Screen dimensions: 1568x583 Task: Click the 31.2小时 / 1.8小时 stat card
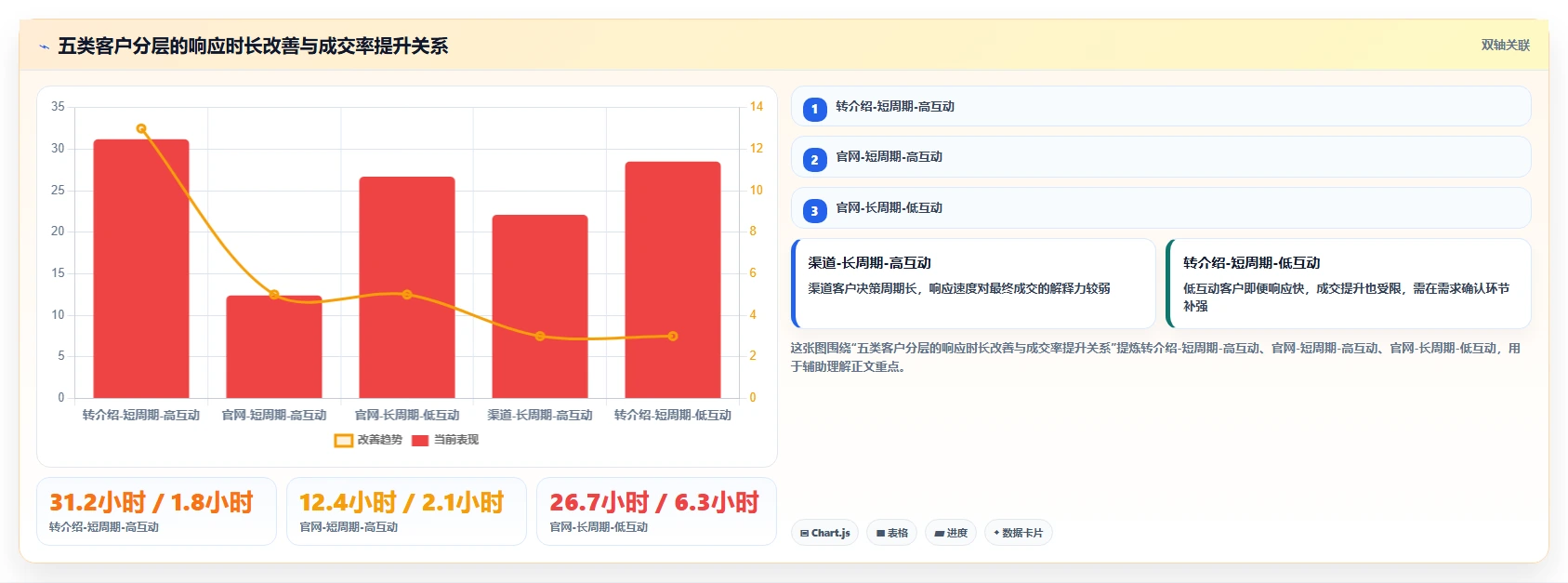coord(156,511)
